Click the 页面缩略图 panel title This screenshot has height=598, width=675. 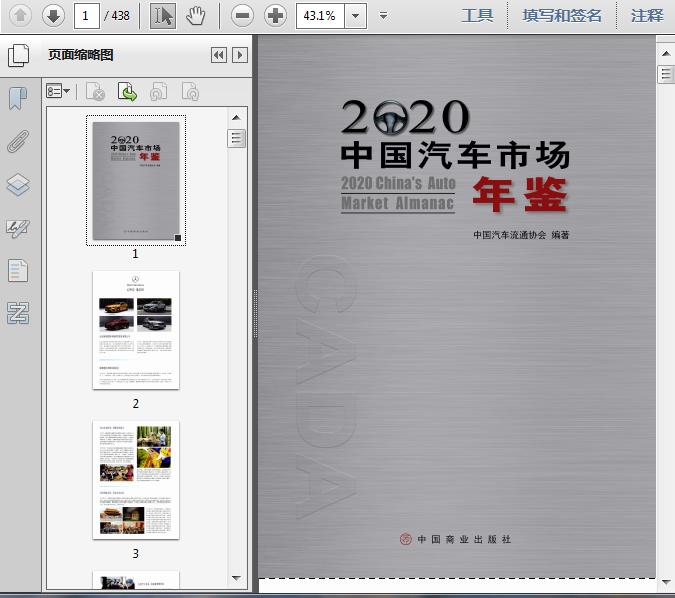tap(81, 55)
